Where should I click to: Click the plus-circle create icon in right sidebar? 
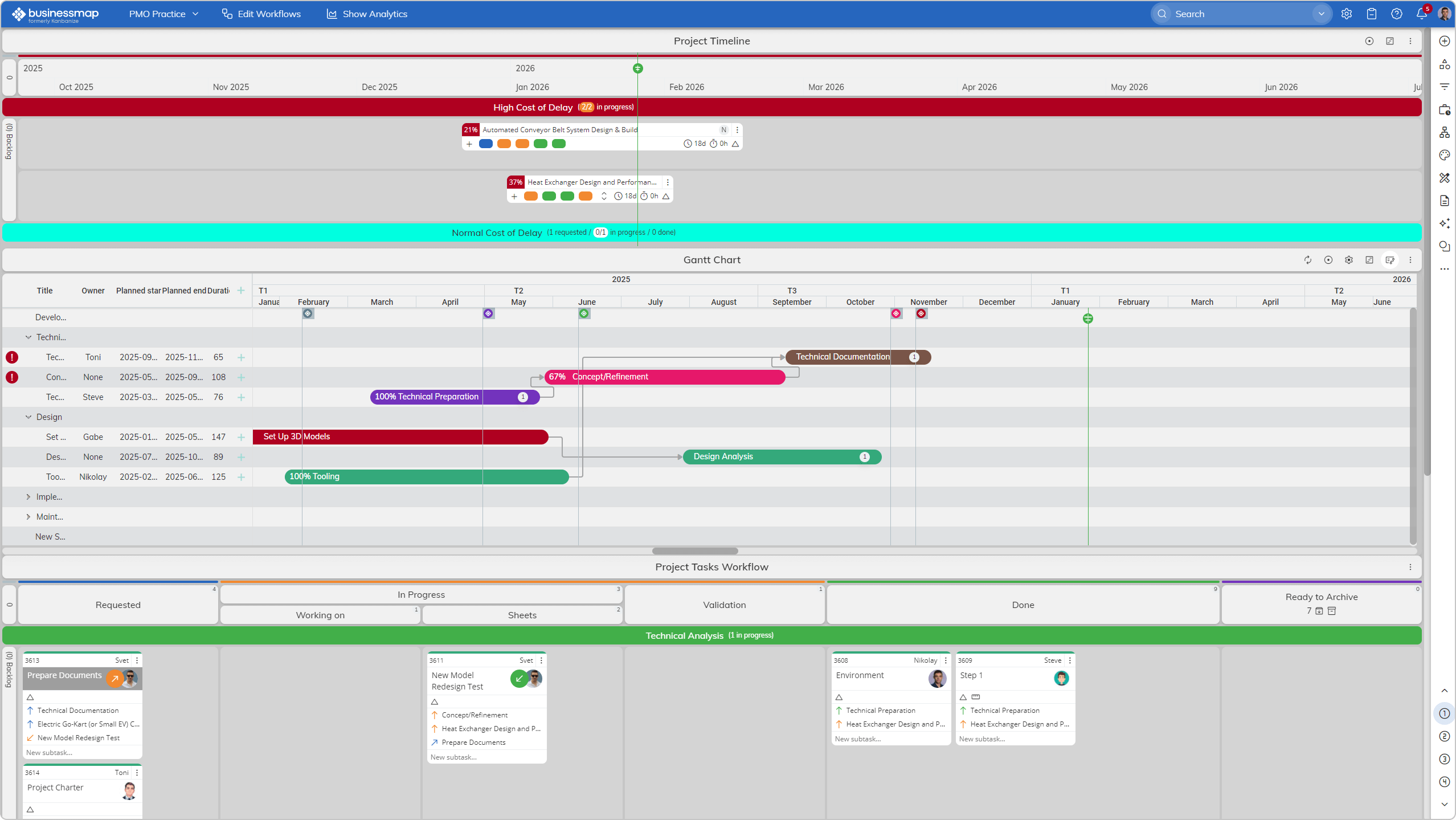(1445, 41)
